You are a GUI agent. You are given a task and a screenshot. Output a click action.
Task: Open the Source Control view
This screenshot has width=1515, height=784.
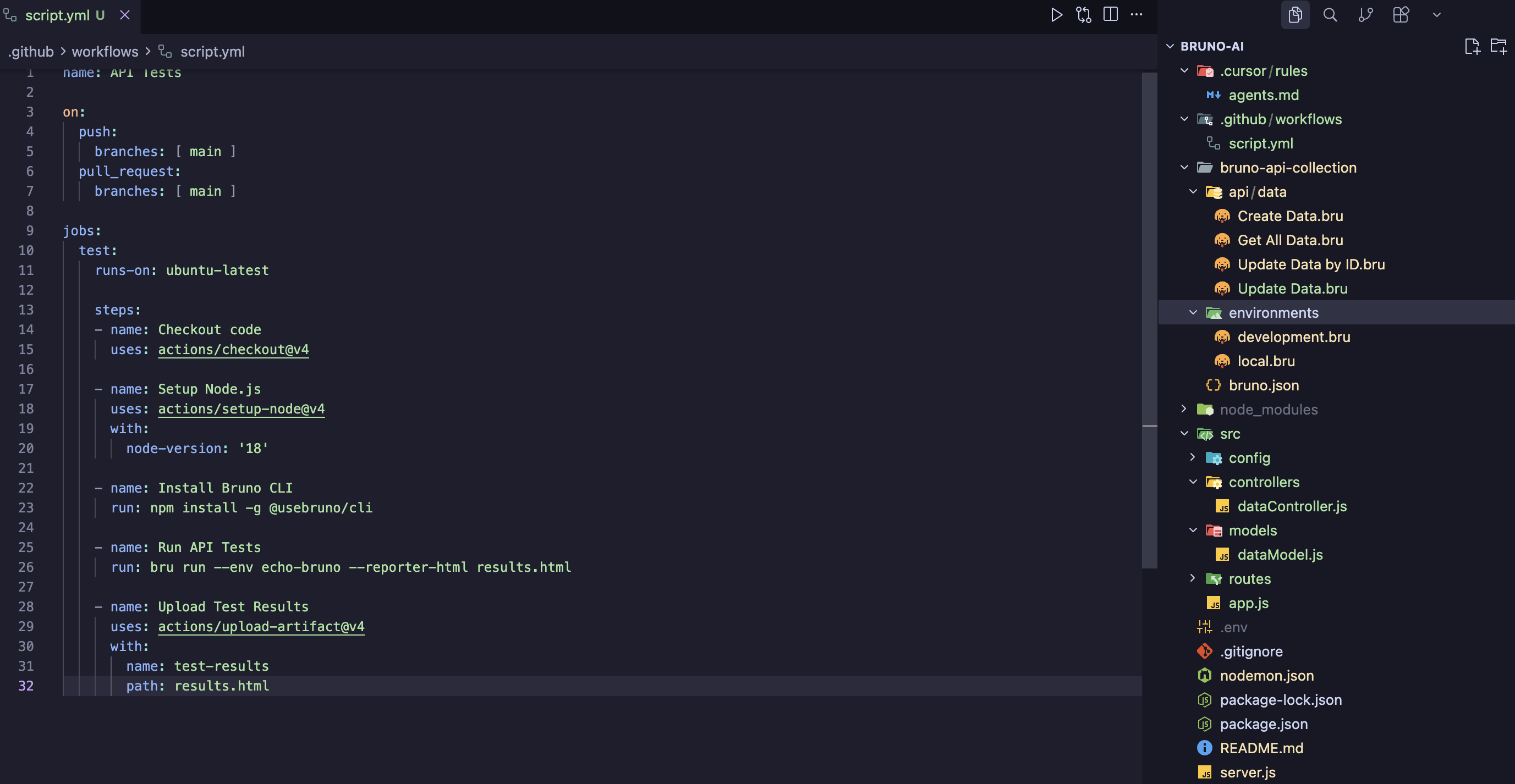coord(1365,15)
